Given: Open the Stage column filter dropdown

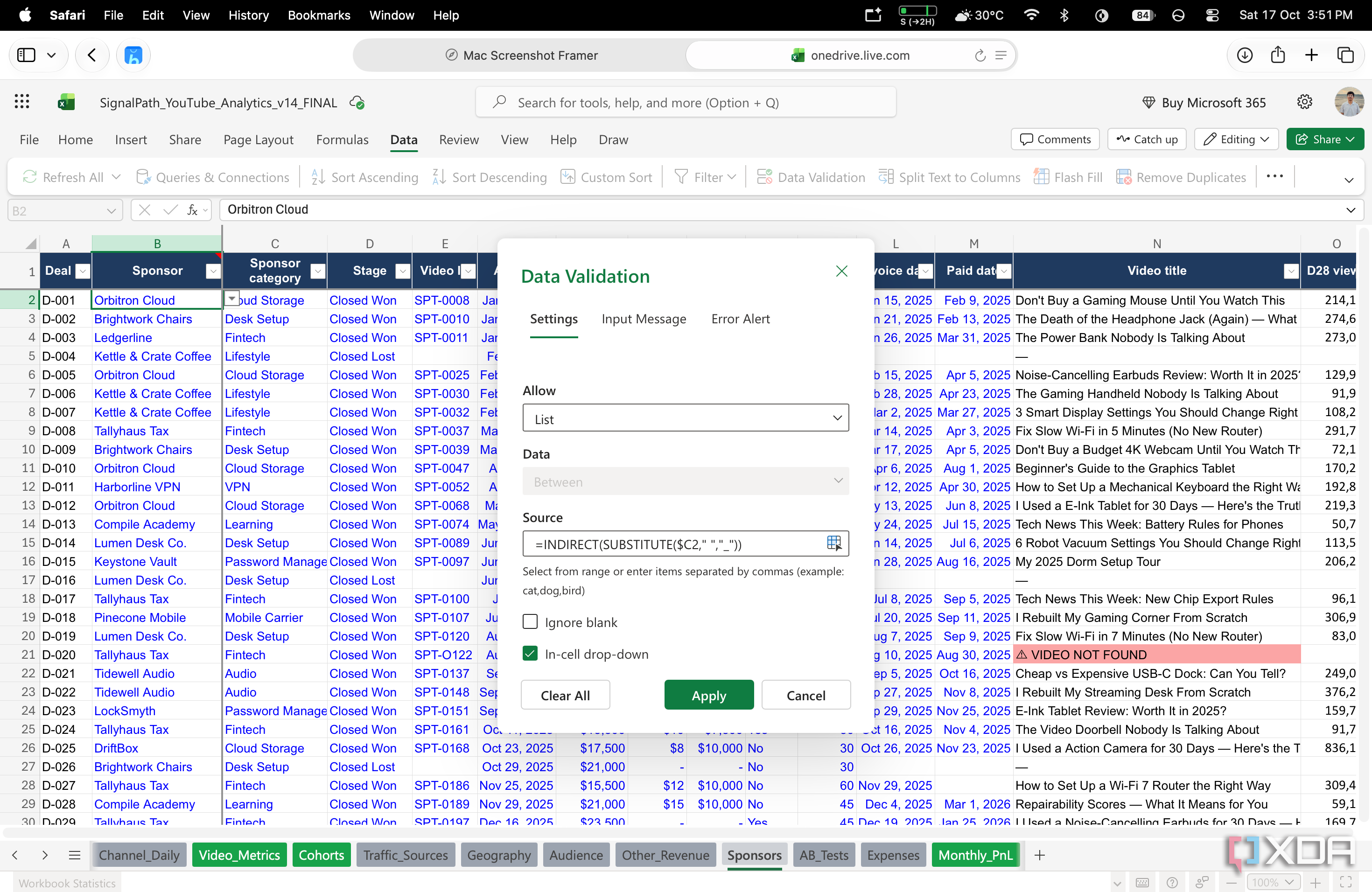Looking at the screenshot, I should [x=403, y=271].
